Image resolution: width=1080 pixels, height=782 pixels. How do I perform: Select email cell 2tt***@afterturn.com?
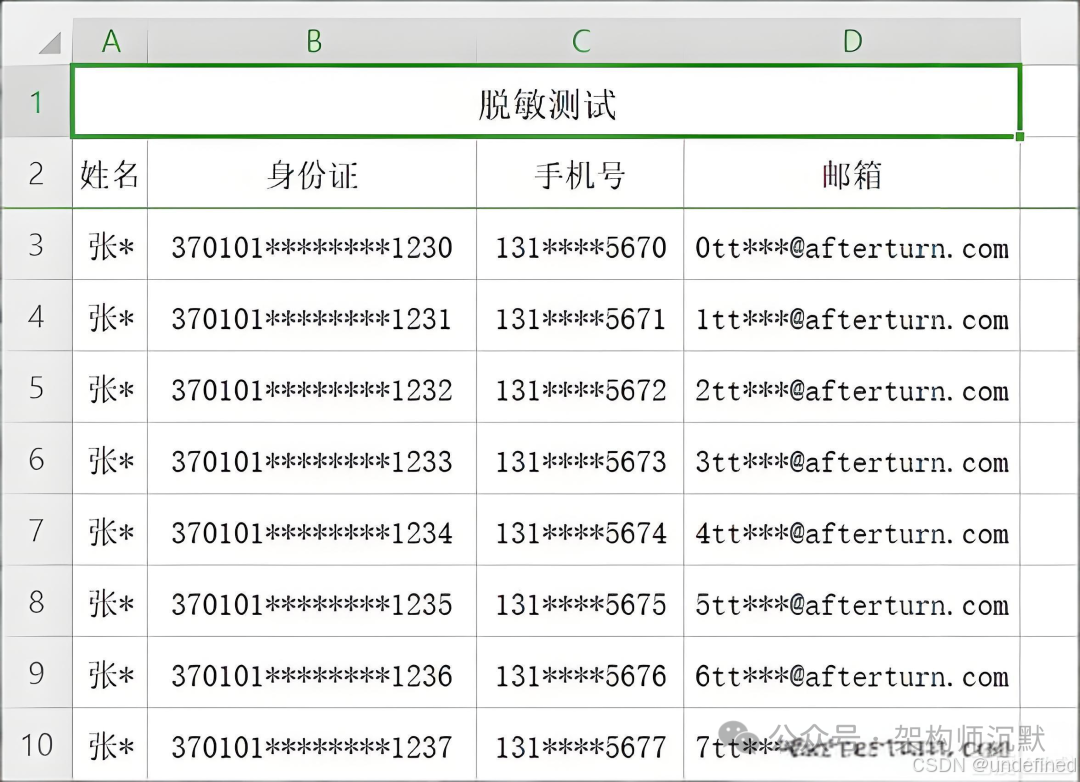point(852,388)
